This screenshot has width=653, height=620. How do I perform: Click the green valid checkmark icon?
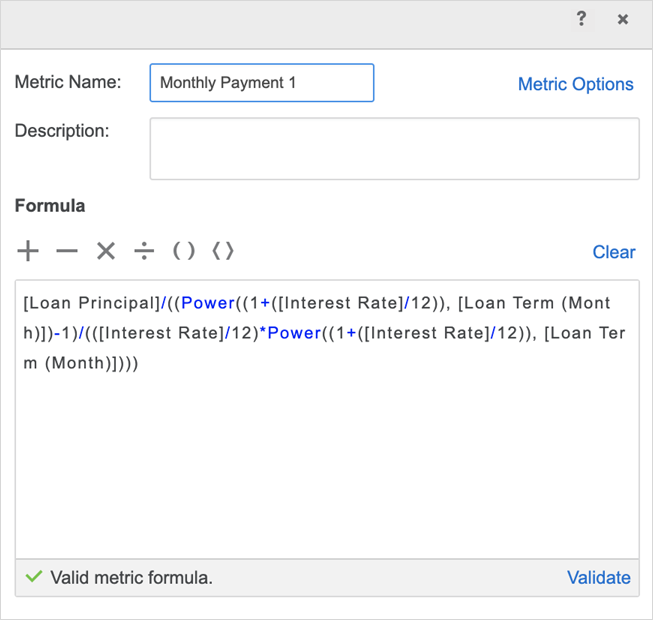tap(34, 577)
